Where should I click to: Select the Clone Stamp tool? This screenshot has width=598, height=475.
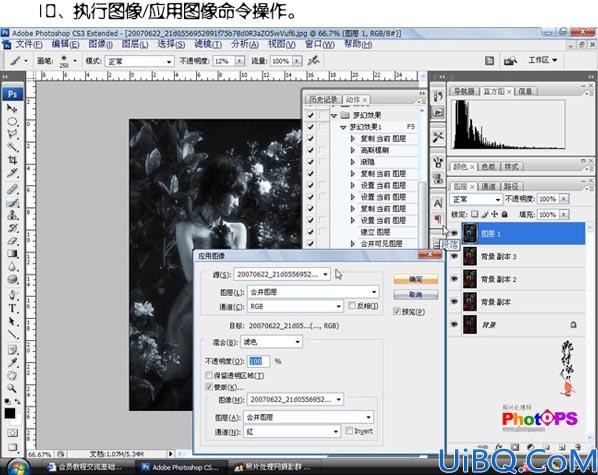tap(12, 215)
